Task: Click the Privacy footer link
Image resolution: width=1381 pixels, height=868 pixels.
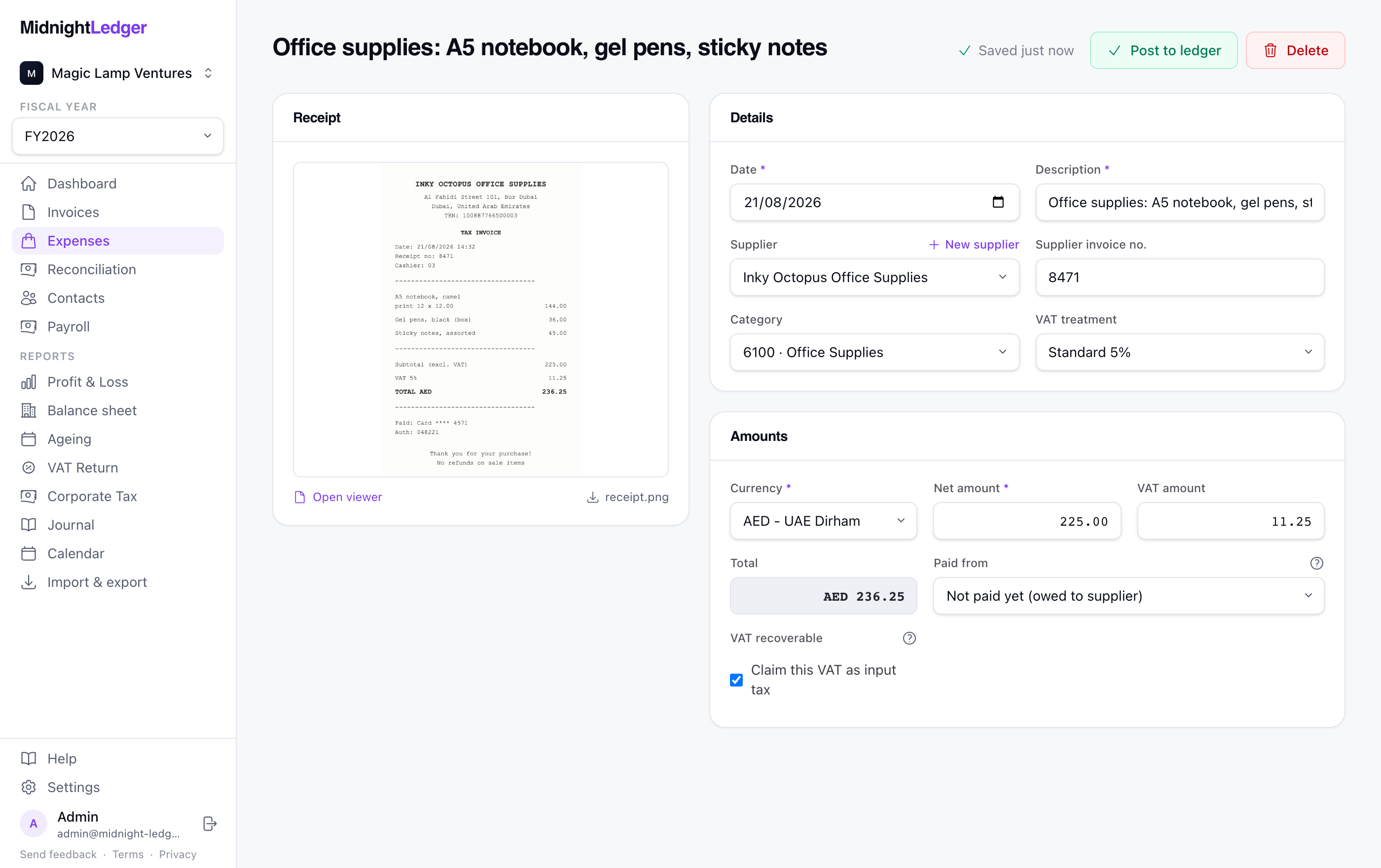Action: pos(178,854)
